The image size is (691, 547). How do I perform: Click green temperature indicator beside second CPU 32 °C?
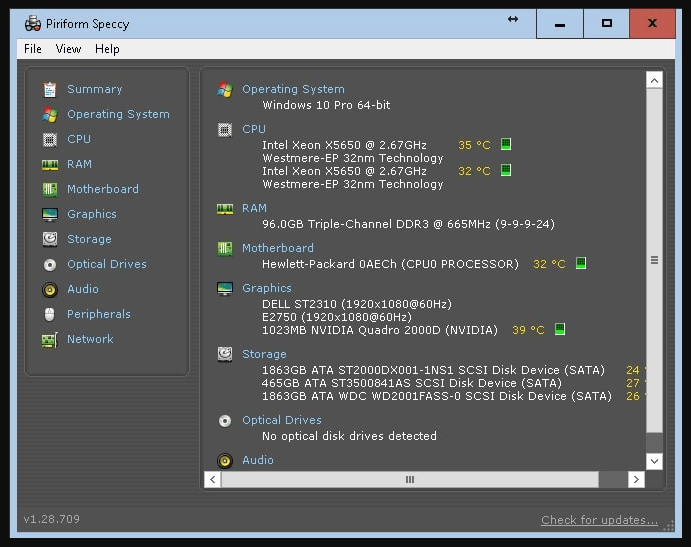506,170
